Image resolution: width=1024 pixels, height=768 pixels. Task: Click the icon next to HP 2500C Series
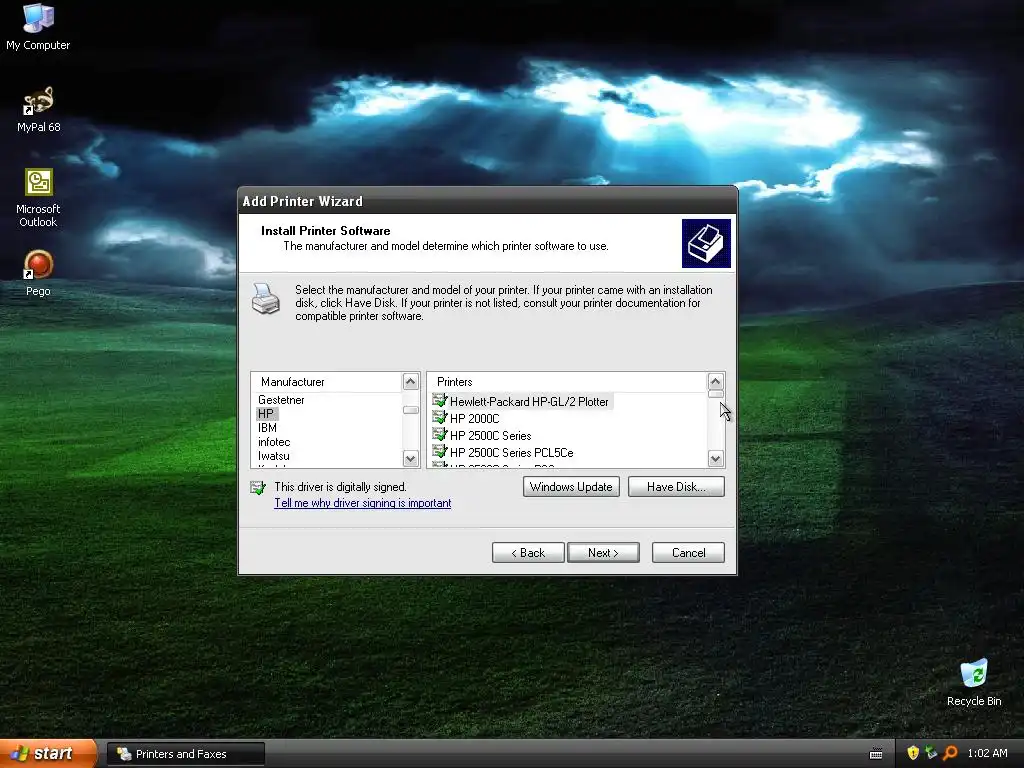point(440,435)
